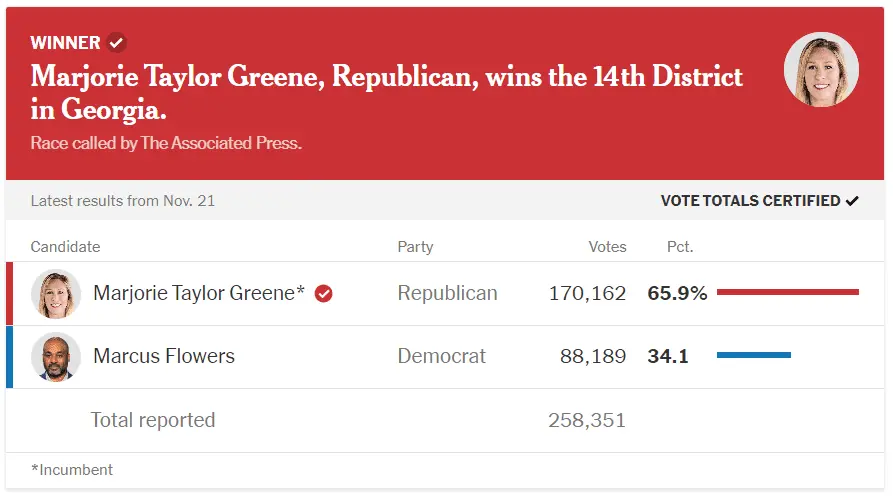Click the large winner portrait in the red banner
The image size is (893, 498).
point(821,70)
